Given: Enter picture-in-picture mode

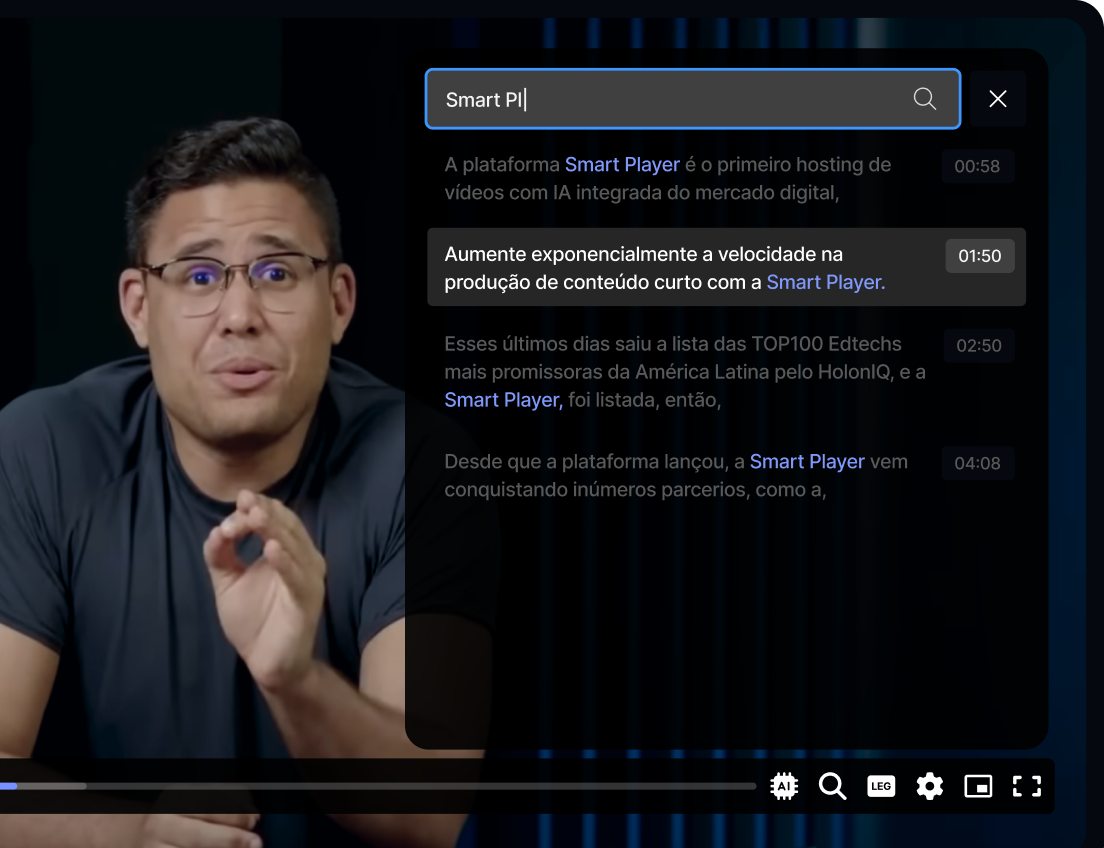Looking at the screenshot, I should (978, 786).
